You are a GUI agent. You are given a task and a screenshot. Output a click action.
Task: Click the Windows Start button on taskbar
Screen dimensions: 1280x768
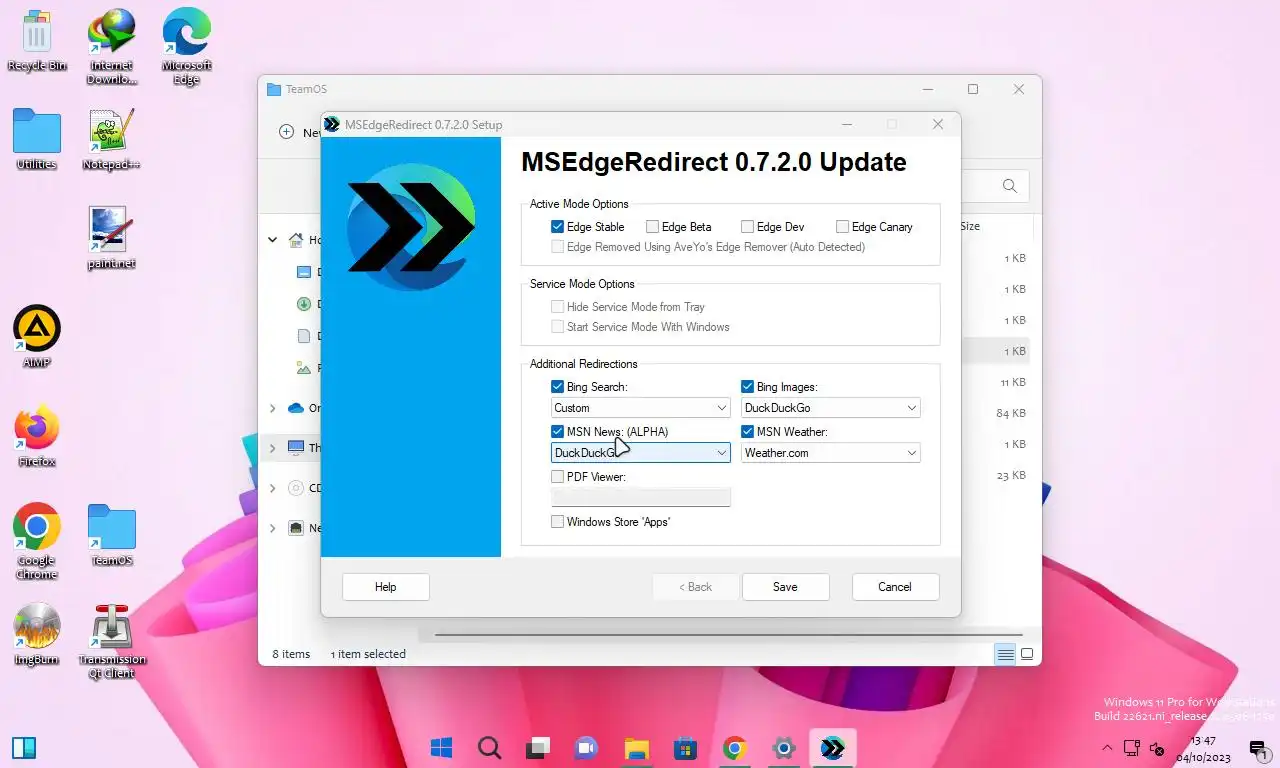pyautogui.click(x=441, y=747)
